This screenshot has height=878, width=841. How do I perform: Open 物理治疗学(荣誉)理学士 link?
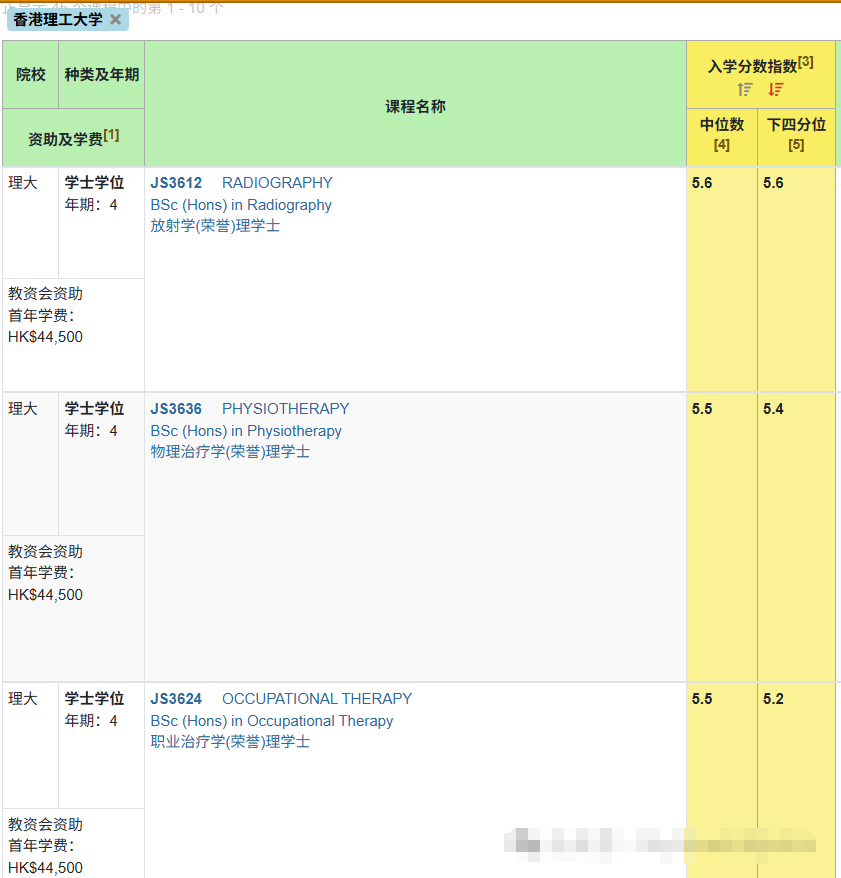[x=230, y=452]
